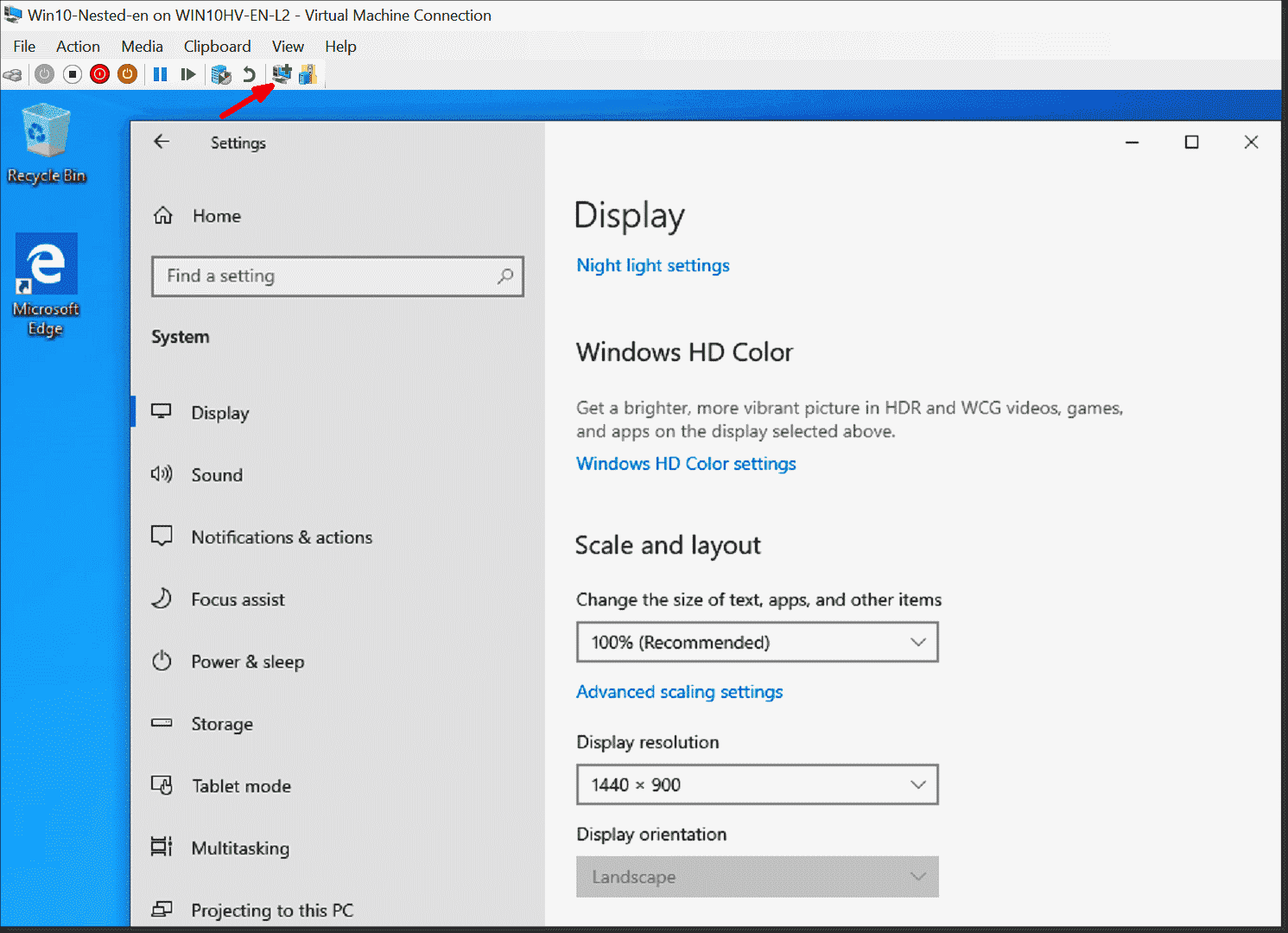Click the back arrow in Settings
Viewport: 1288px width, 933px height.
162,142
